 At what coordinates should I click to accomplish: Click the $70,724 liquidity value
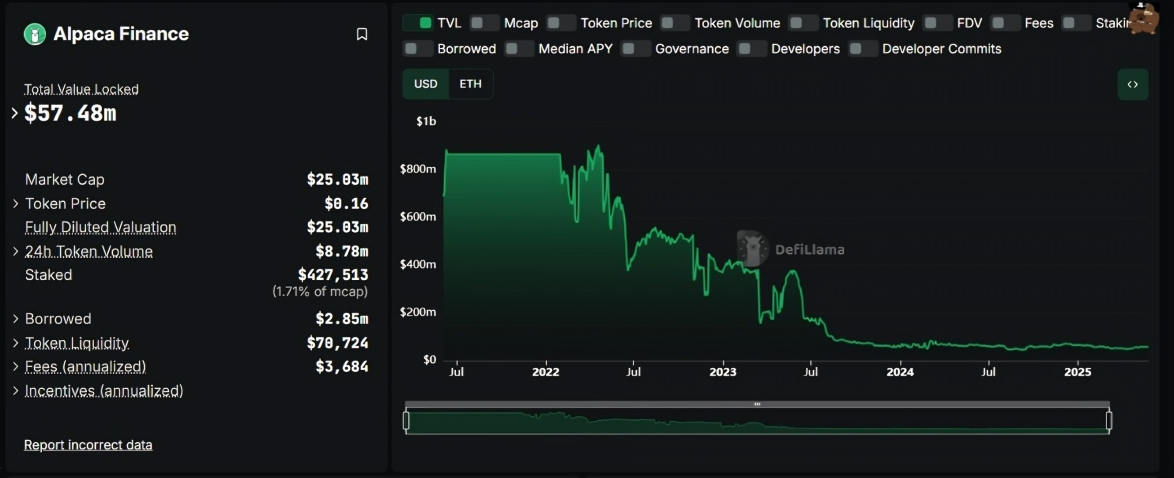(338, 343)
